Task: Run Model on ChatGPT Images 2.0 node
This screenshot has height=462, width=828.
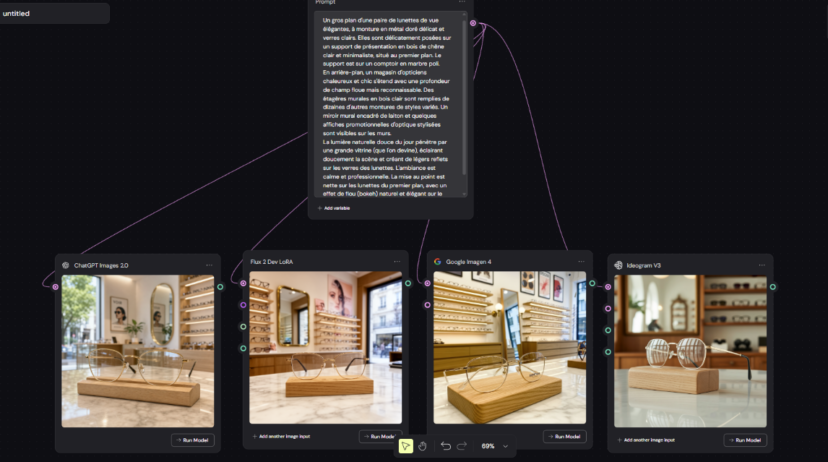Action: (193, 440)
